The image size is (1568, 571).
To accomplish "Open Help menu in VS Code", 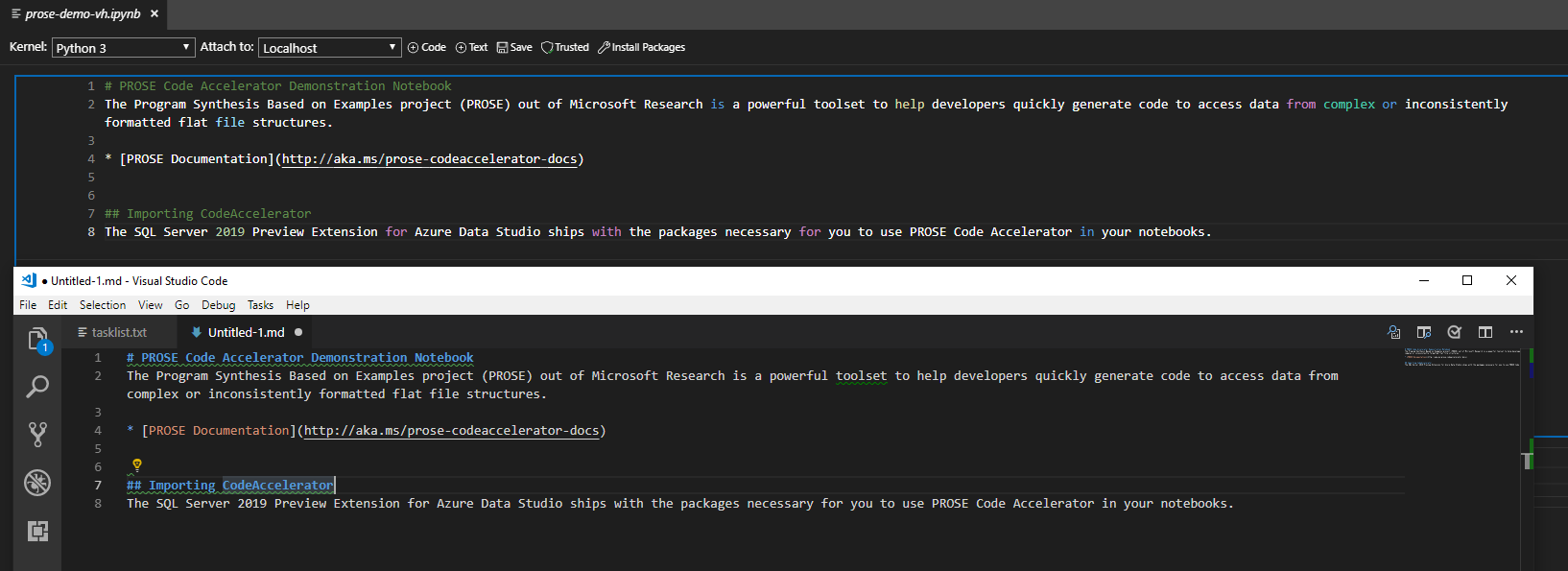I will pos(297,305).
